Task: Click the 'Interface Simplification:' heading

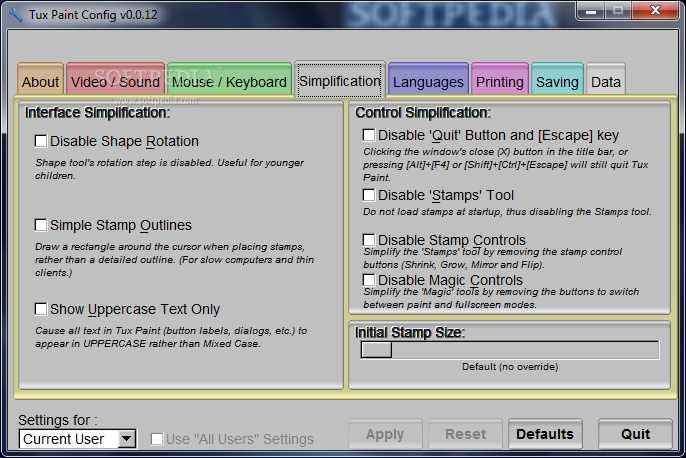Action: [x=97, y=113]
